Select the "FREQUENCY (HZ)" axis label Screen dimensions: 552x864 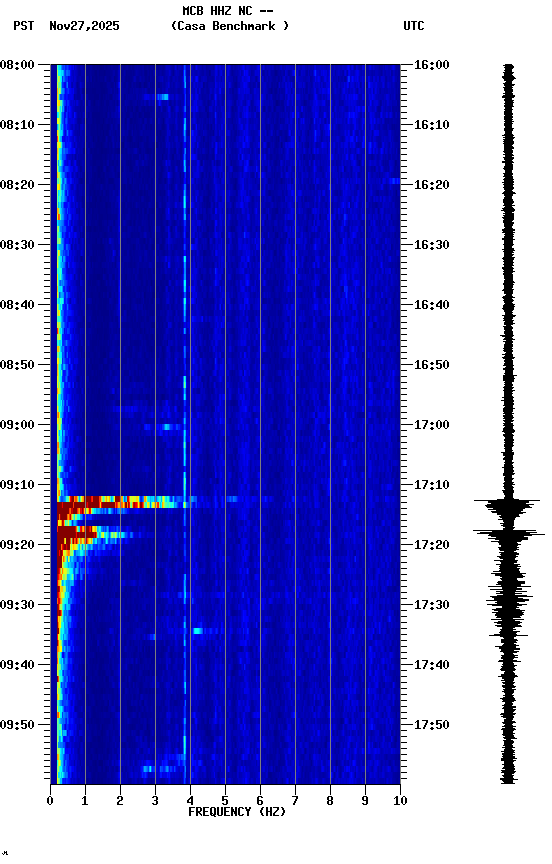[x=237, y=812]
